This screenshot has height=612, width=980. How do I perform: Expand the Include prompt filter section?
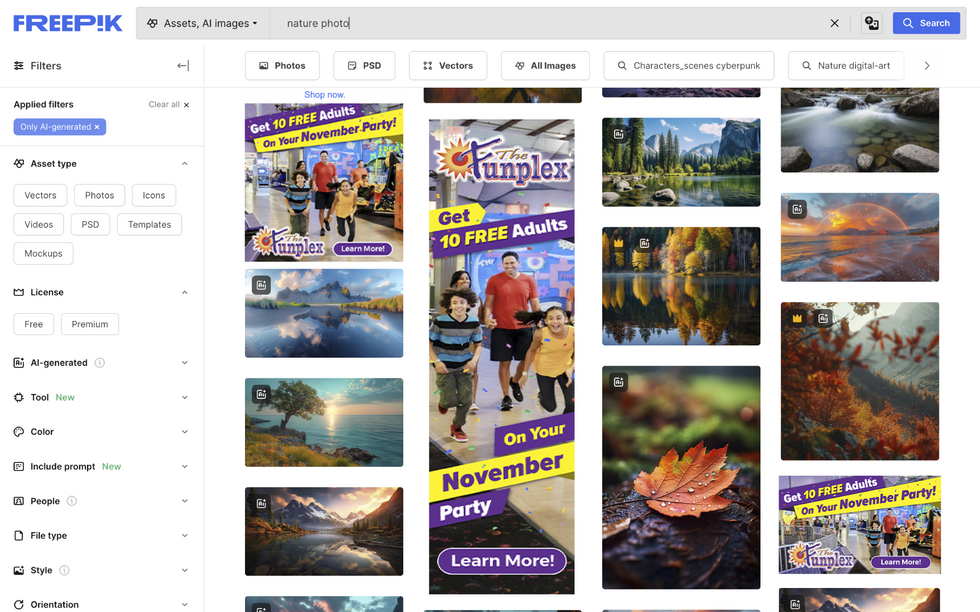[184, 466]
